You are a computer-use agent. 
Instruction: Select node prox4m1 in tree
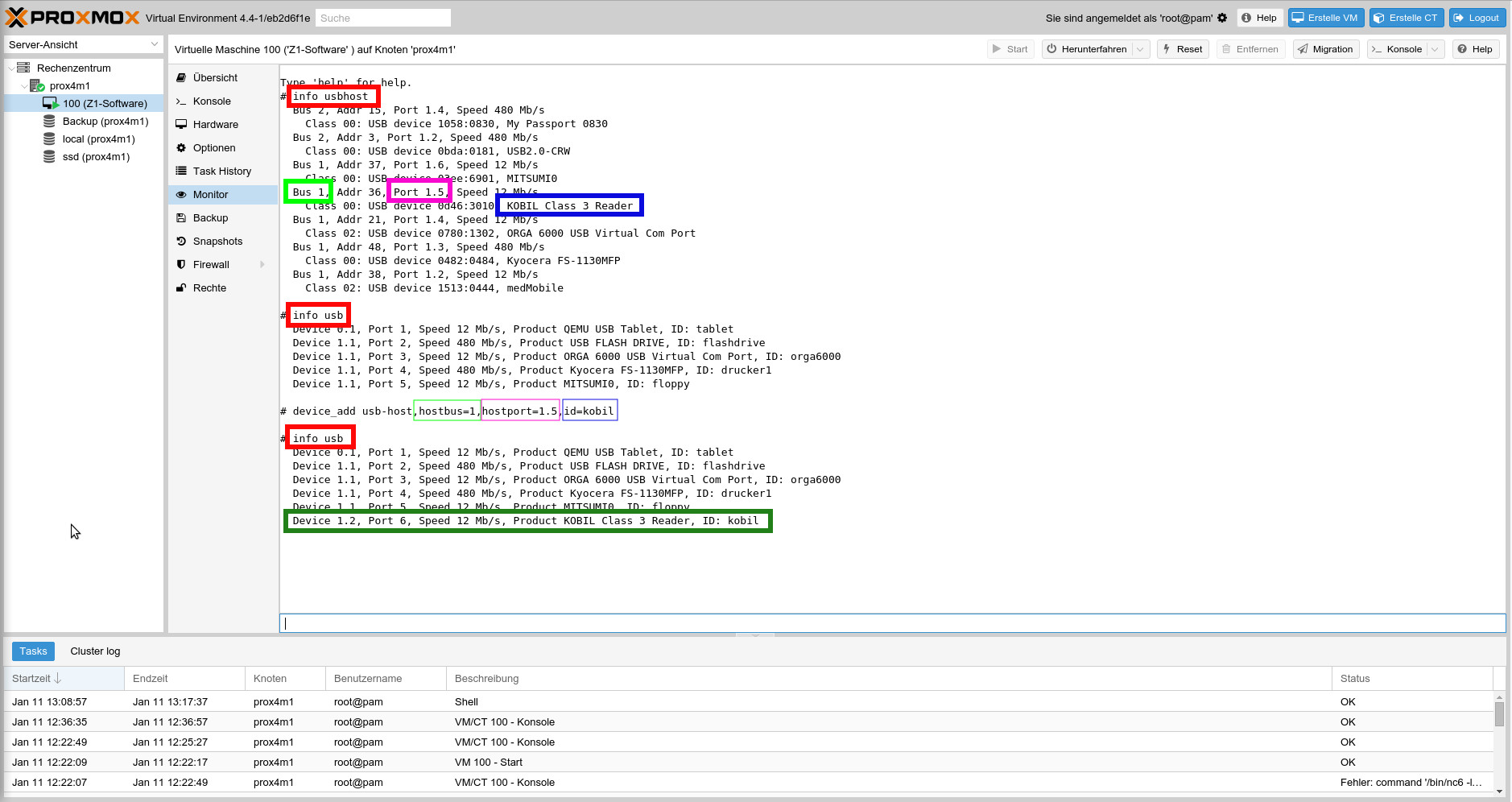[70, 86]
